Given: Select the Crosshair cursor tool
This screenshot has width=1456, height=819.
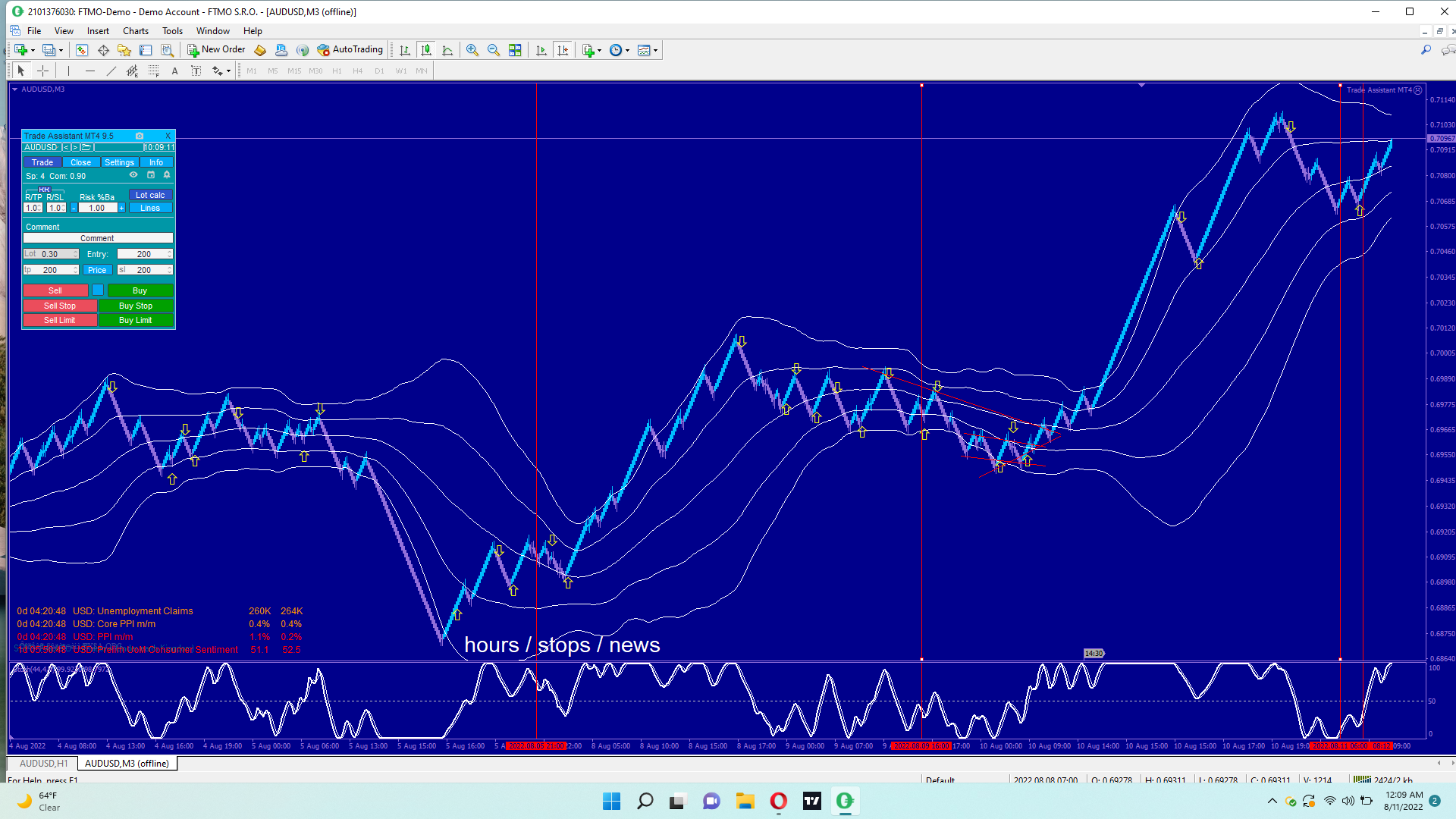Looking at the screenshot, I should (x=43, y=71).
